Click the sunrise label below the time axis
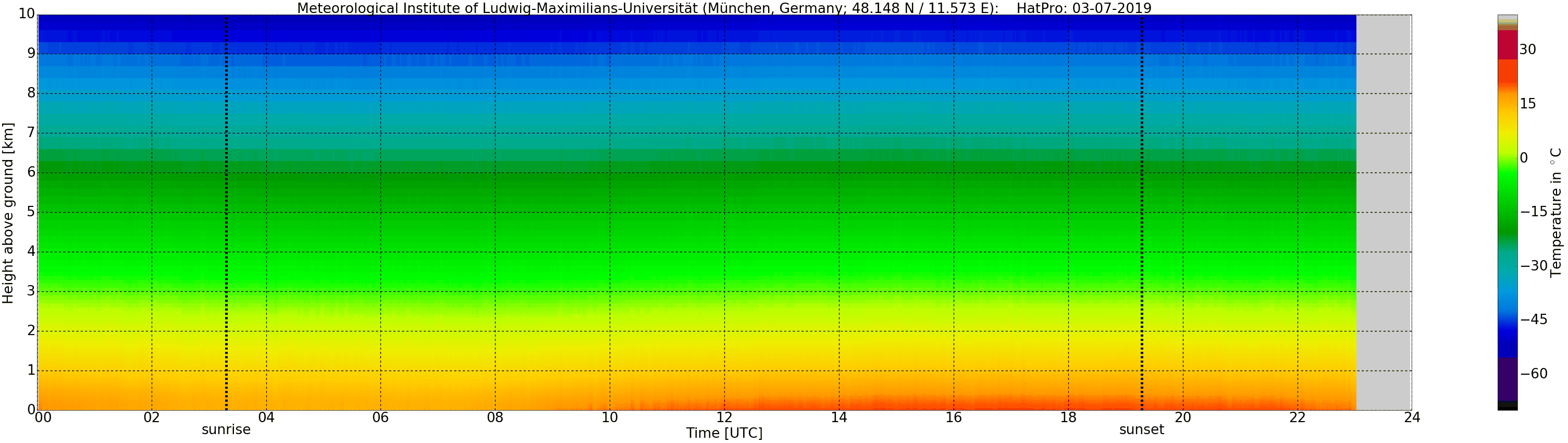Image resolution: width=1568 pixels, height=443 pixels. point(226,429)
